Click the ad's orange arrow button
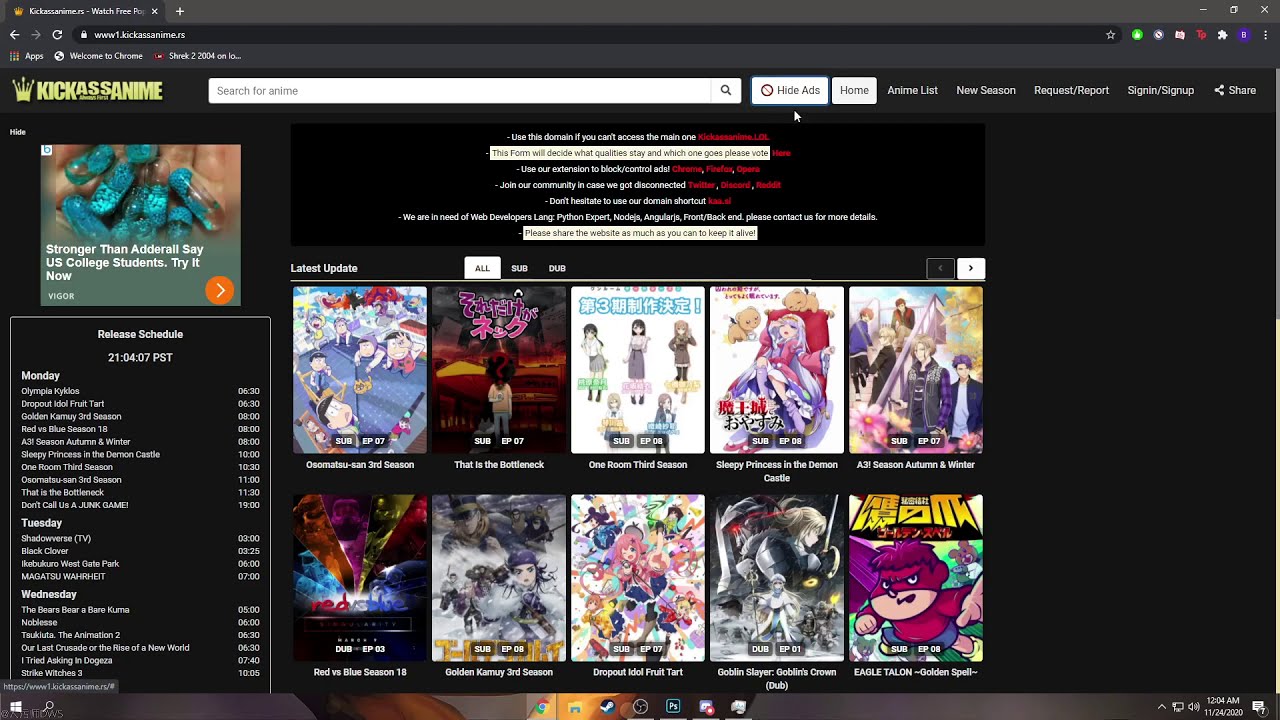 219,290
